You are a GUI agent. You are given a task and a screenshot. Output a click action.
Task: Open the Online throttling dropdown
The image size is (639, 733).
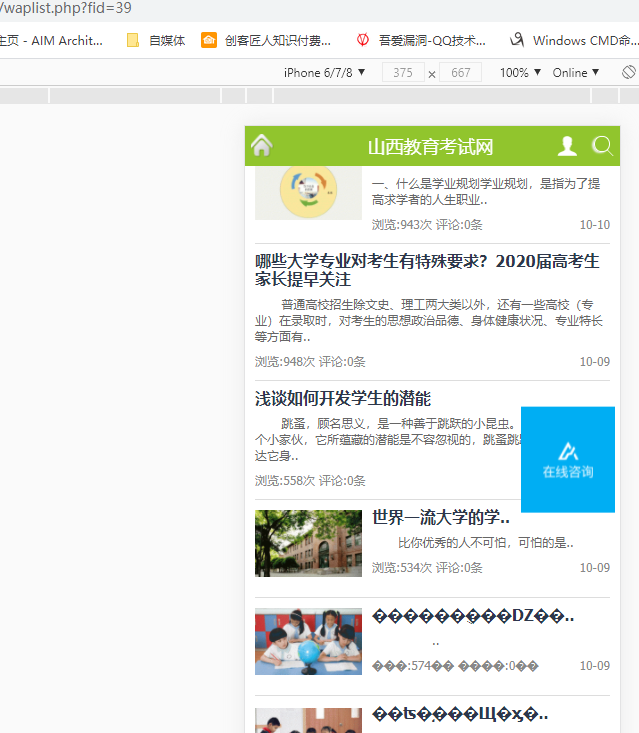point(576,73)
